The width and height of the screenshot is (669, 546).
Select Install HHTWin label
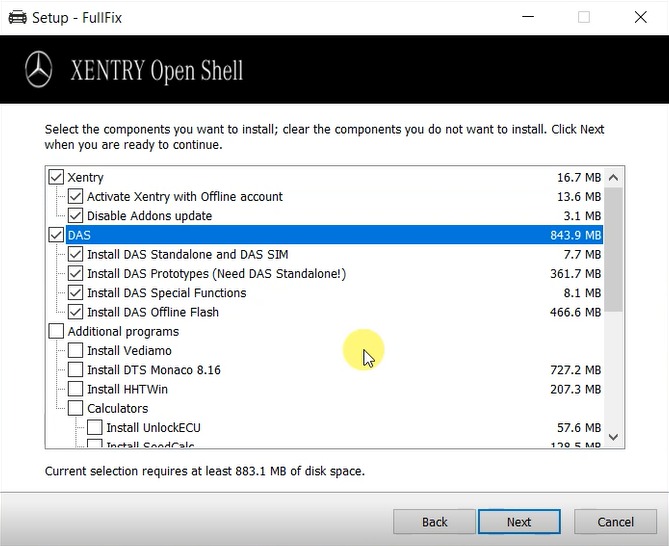click(127, 389)
